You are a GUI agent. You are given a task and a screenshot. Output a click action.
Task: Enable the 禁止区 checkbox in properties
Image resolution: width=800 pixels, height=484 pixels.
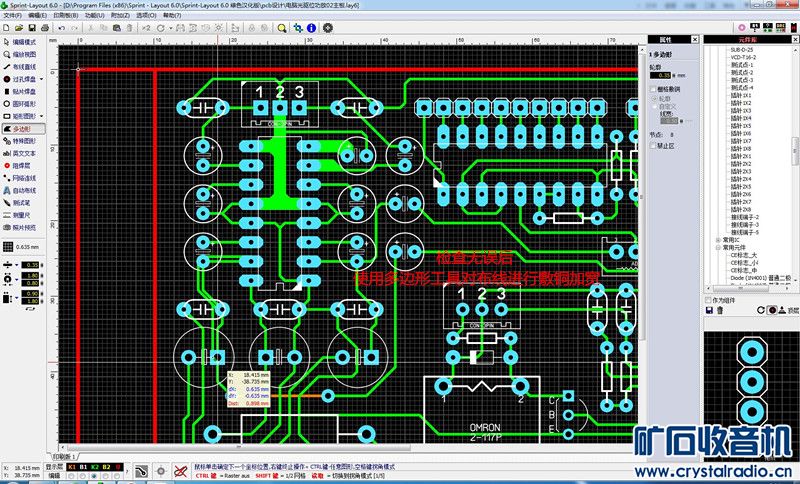click(x=655, y=145)
